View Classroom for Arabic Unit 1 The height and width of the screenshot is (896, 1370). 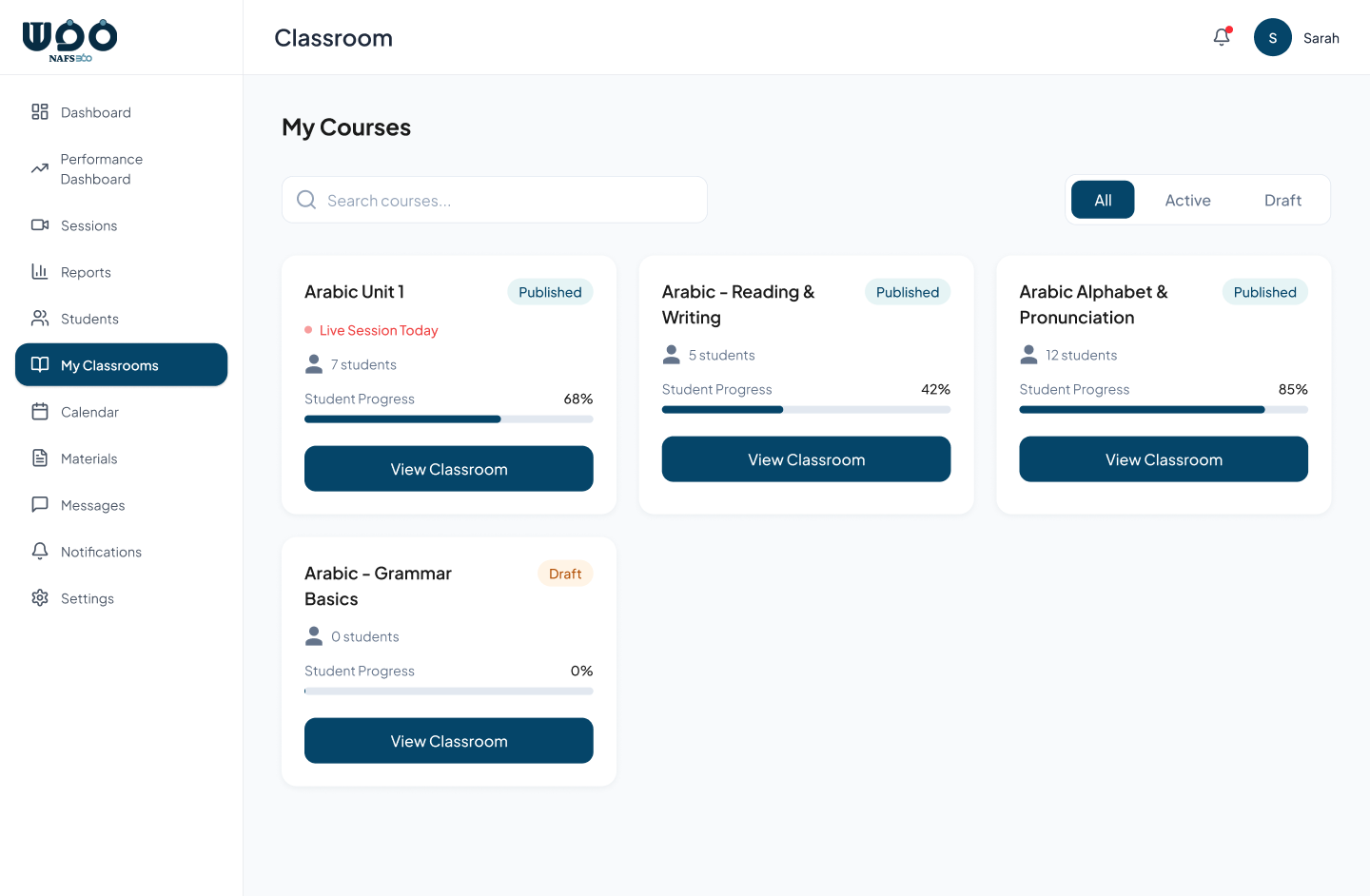point(448,468)
